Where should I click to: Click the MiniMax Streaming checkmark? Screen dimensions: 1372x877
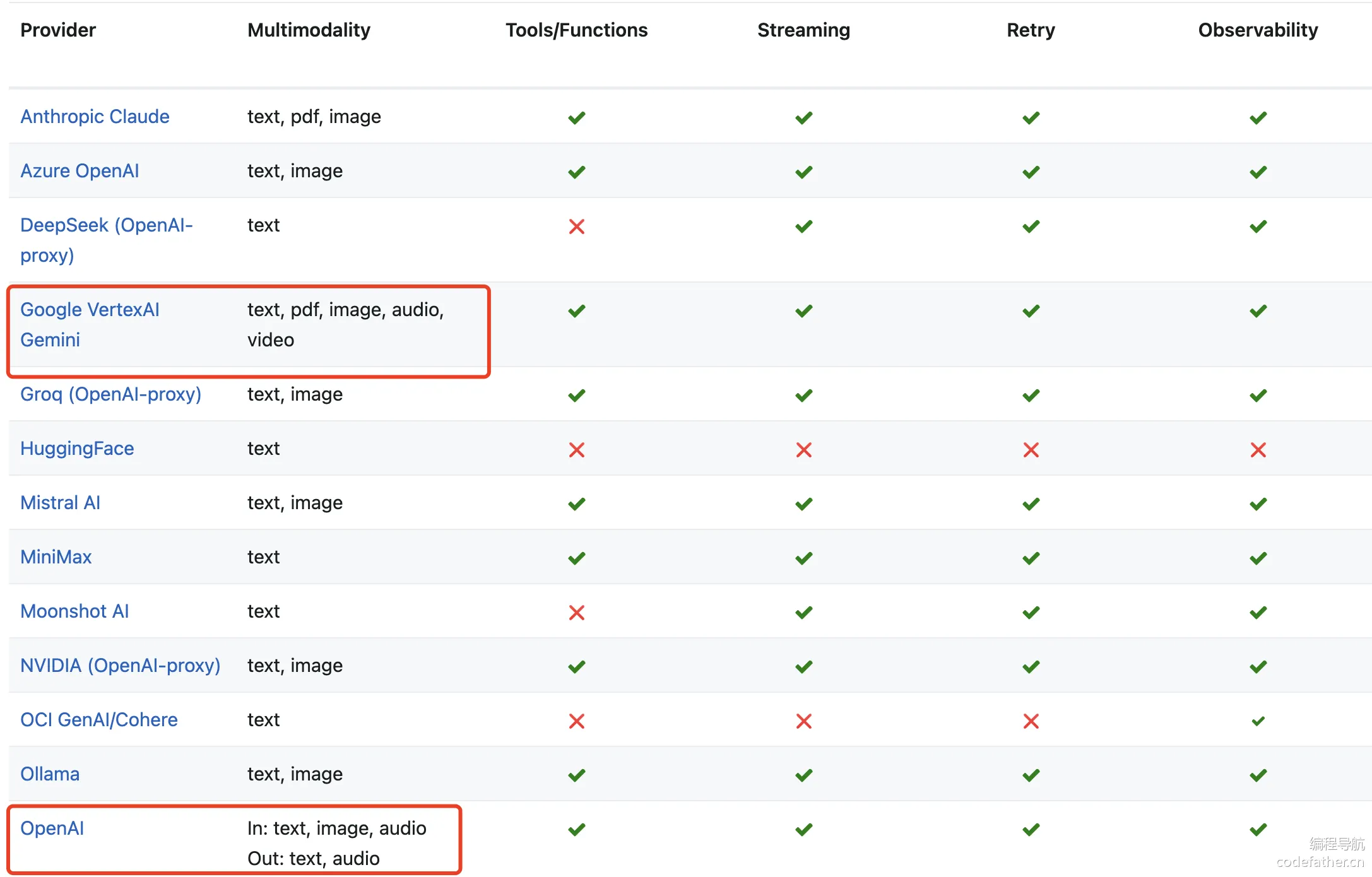click(804, 558)
